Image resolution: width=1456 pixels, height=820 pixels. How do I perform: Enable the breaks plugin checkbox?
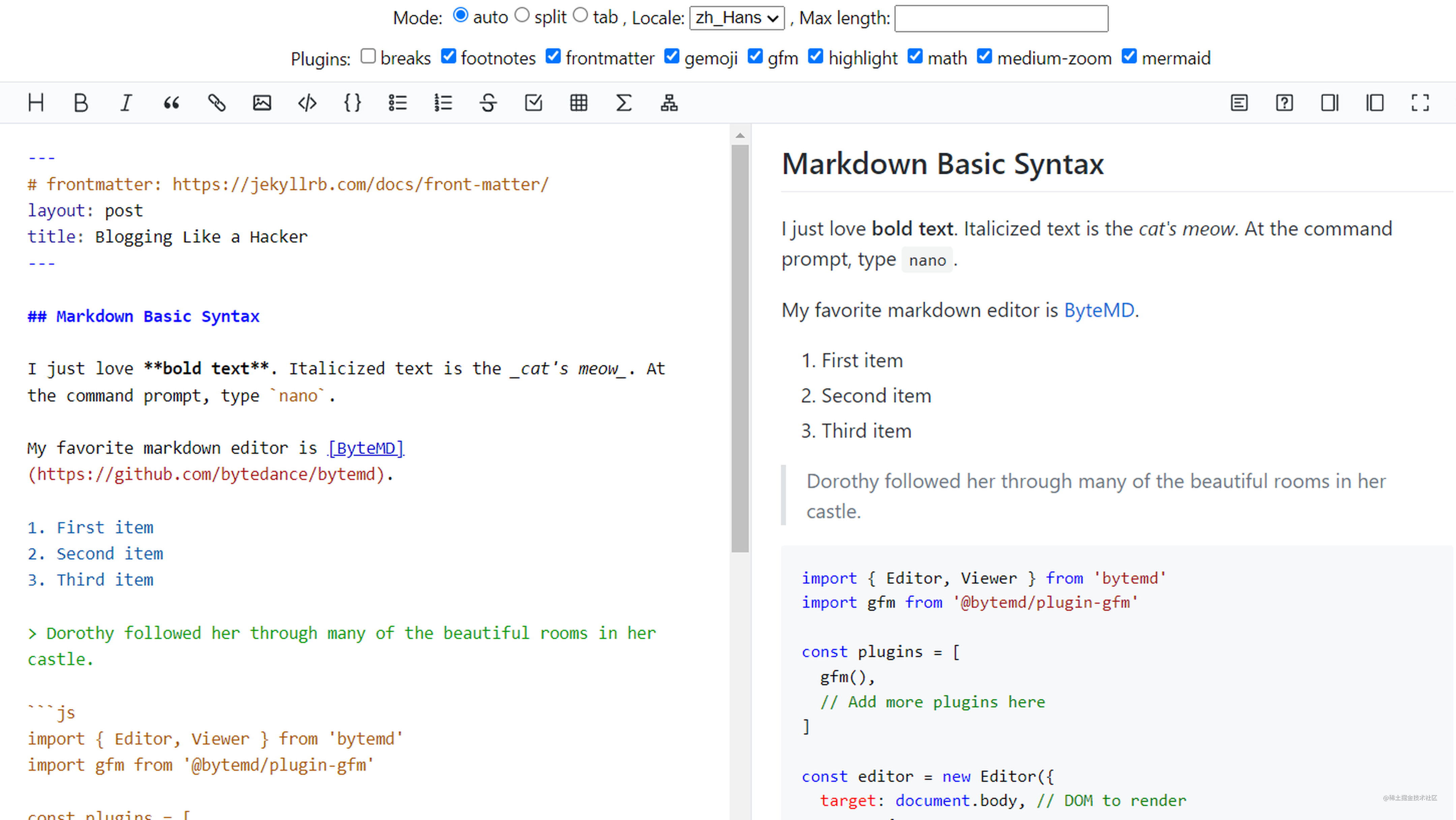[368, 56]
